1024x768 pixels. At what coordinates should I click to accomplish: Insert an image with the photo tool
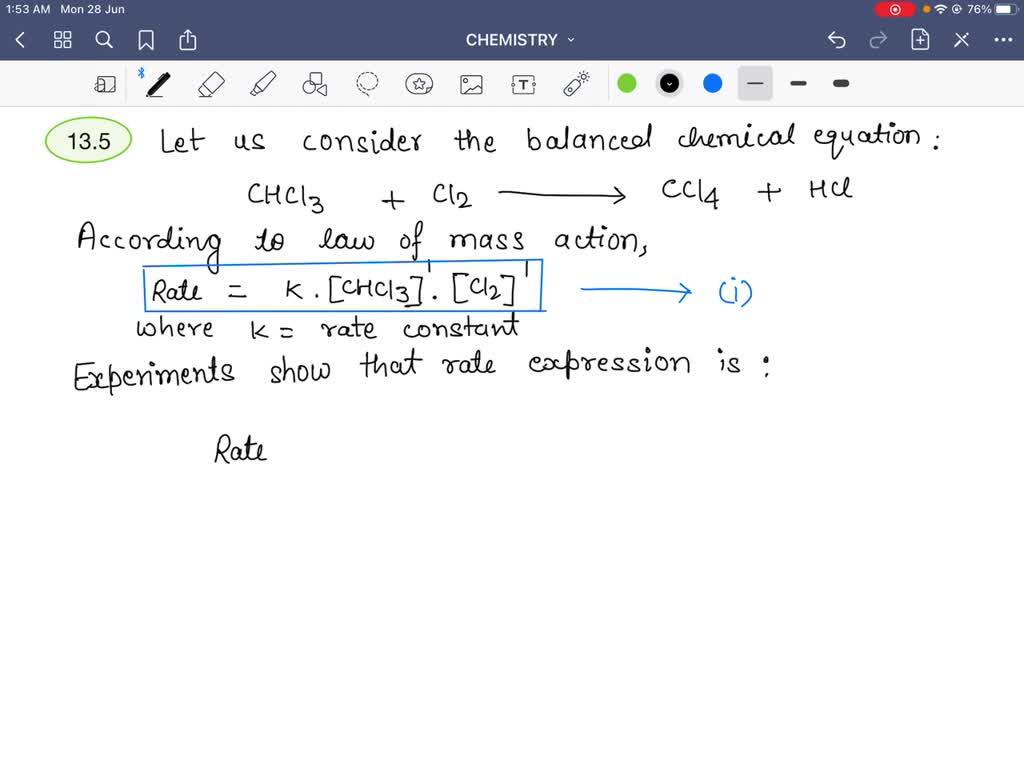(471, 83)
